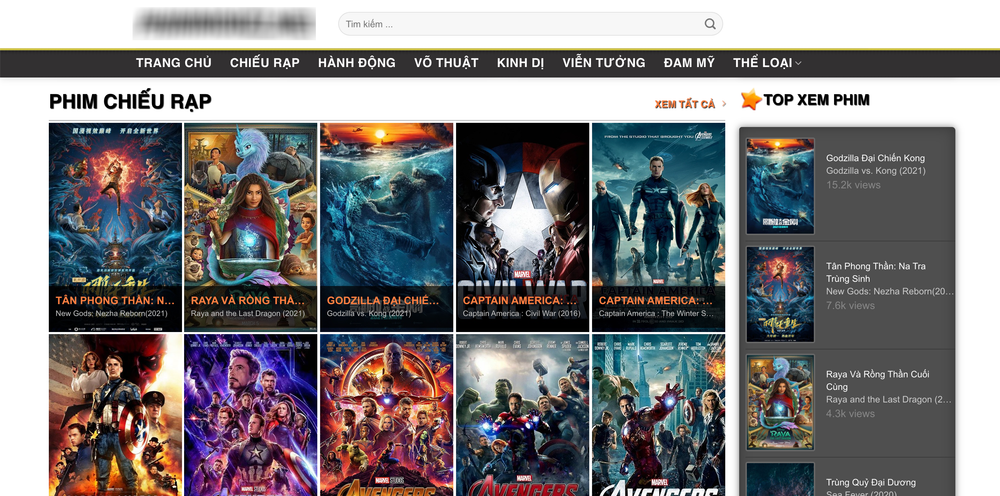1000x496 pixels.
Task: Click the 15.2k views text
Action: click(853, 185)
